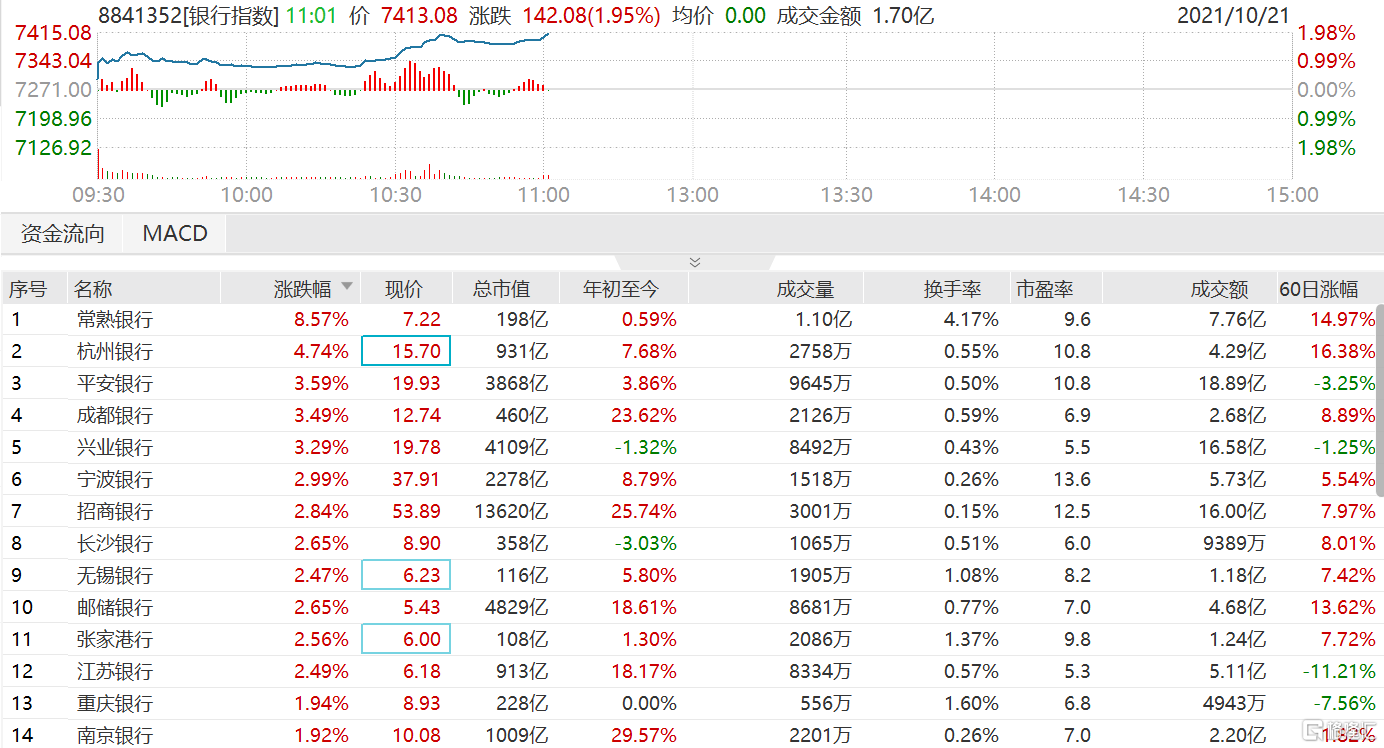Click the 名称 column header

pos(94,289)
